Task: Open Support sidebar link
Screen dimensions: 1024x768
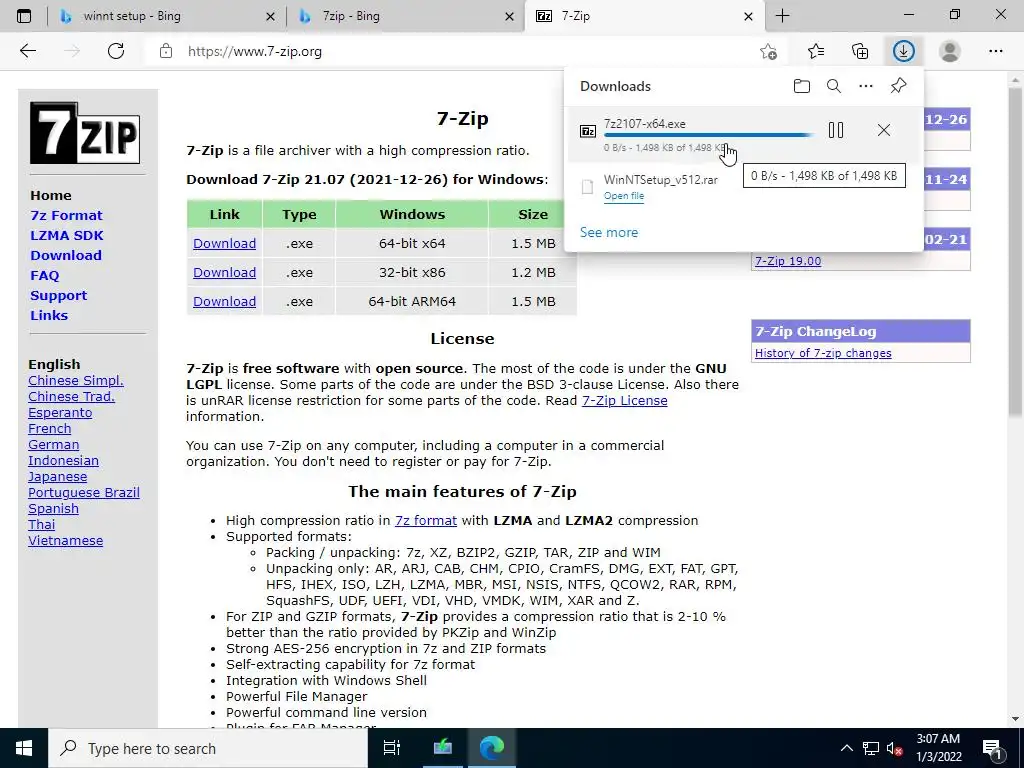Action: coord(58,295)
